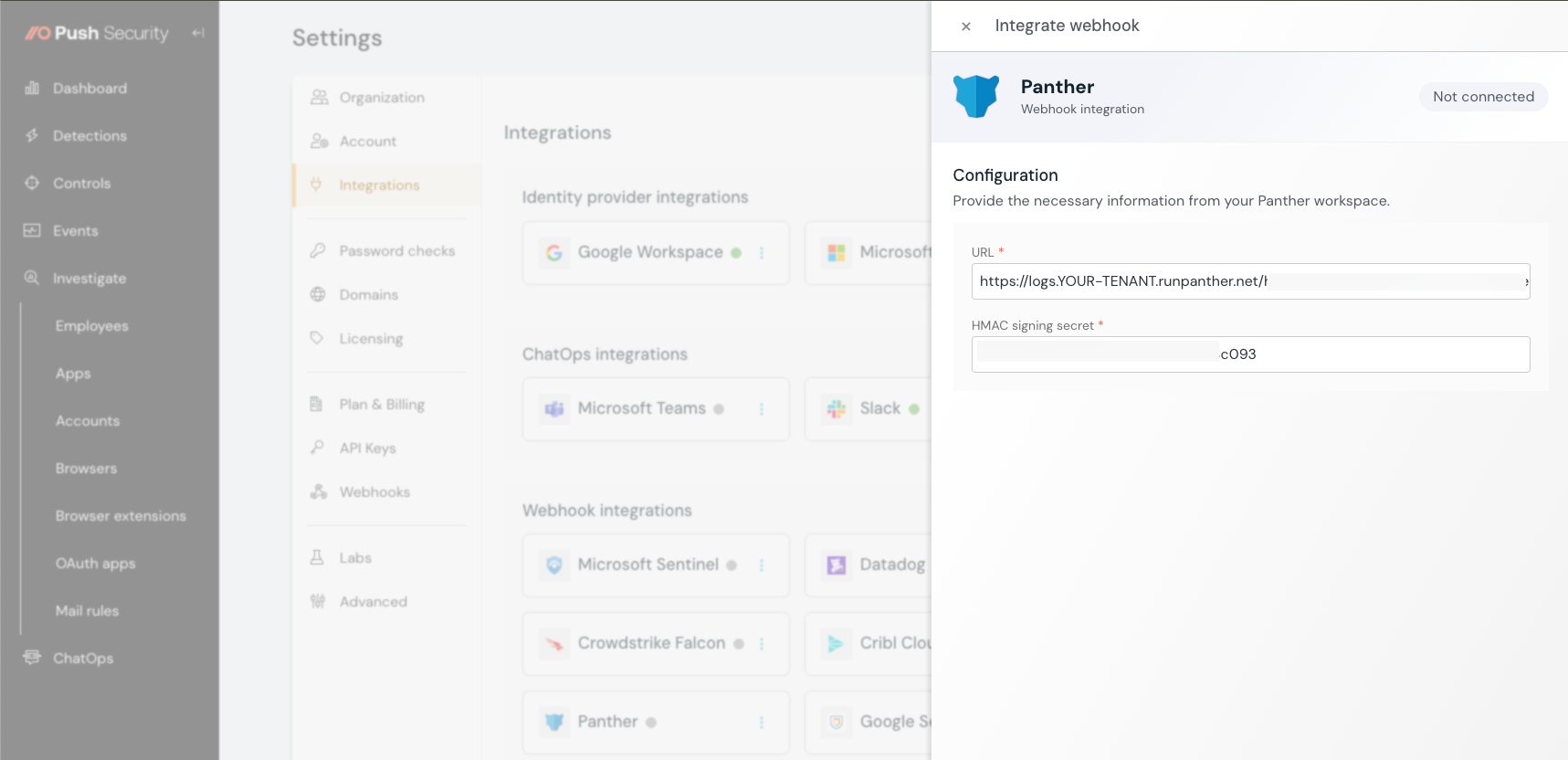Close the Integrate webhook panel

(965, 26)
